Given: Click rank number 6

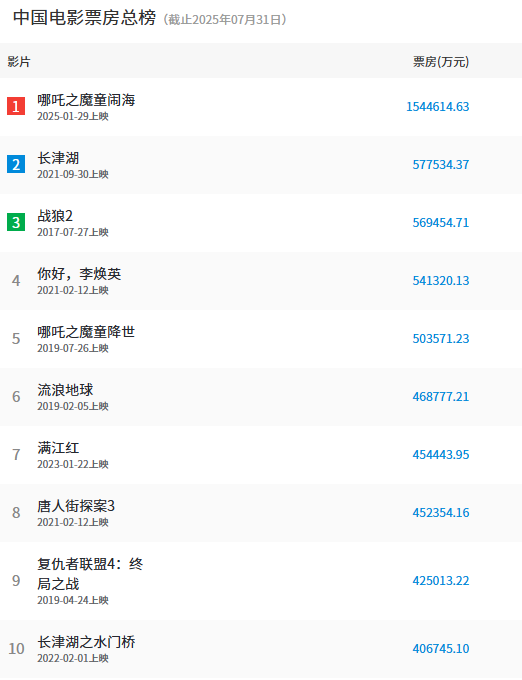Looking at the screenshot, I should 16,397.
